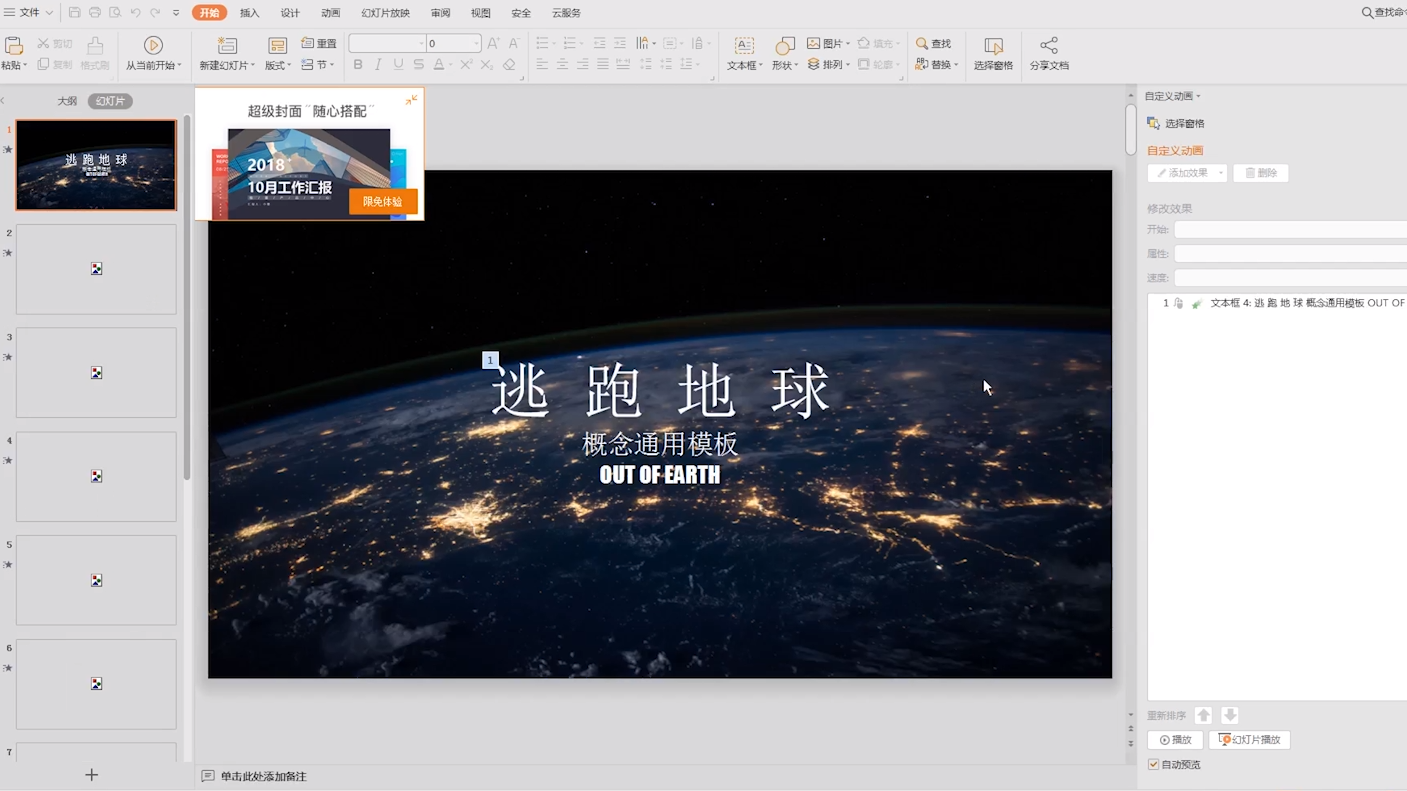
Task: Toggle Strikethrough formatting
Action: pyautogui.click(x=418, y=64)
